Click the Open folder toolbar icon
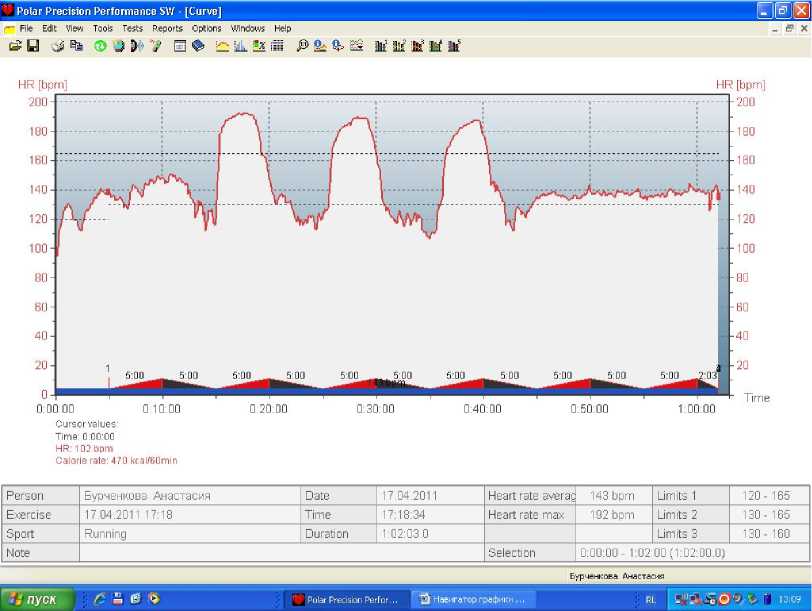The height and width of the screenshot is (611, 812). [x=15, y=46]
